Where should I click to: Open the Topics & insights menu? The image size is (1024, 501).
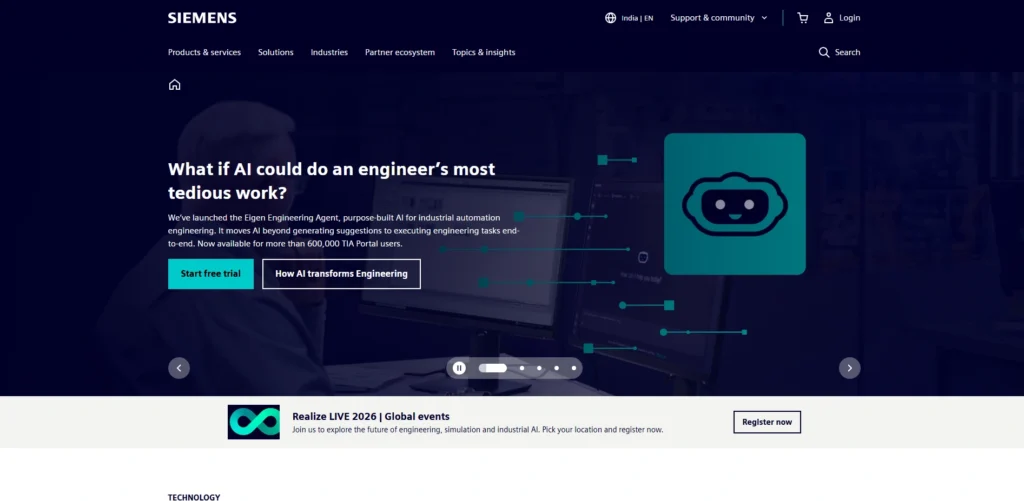[483, 52]
